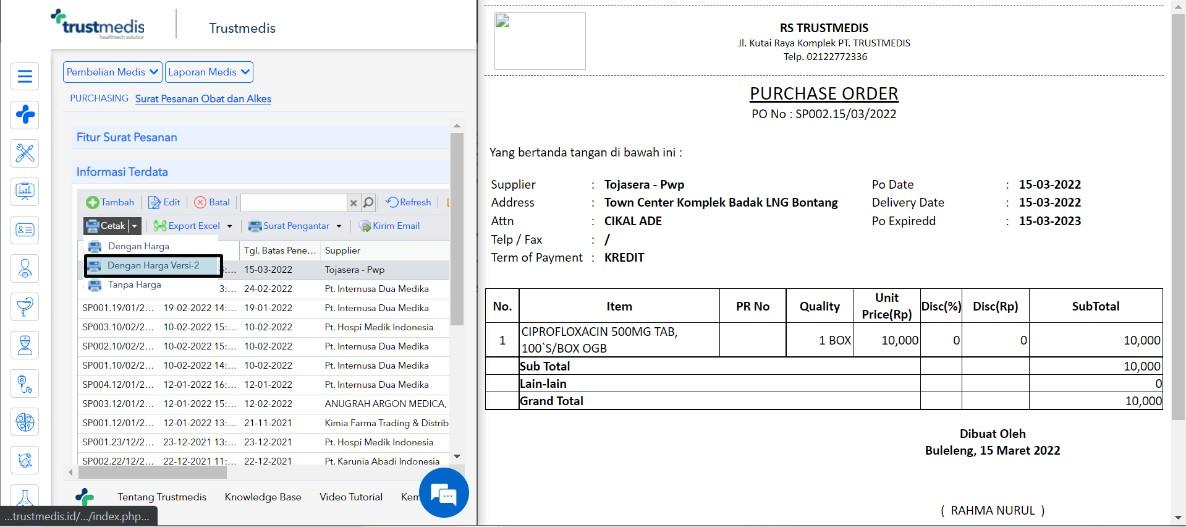
Task: Open the brain sidebar icon
Action: point(25,422)
